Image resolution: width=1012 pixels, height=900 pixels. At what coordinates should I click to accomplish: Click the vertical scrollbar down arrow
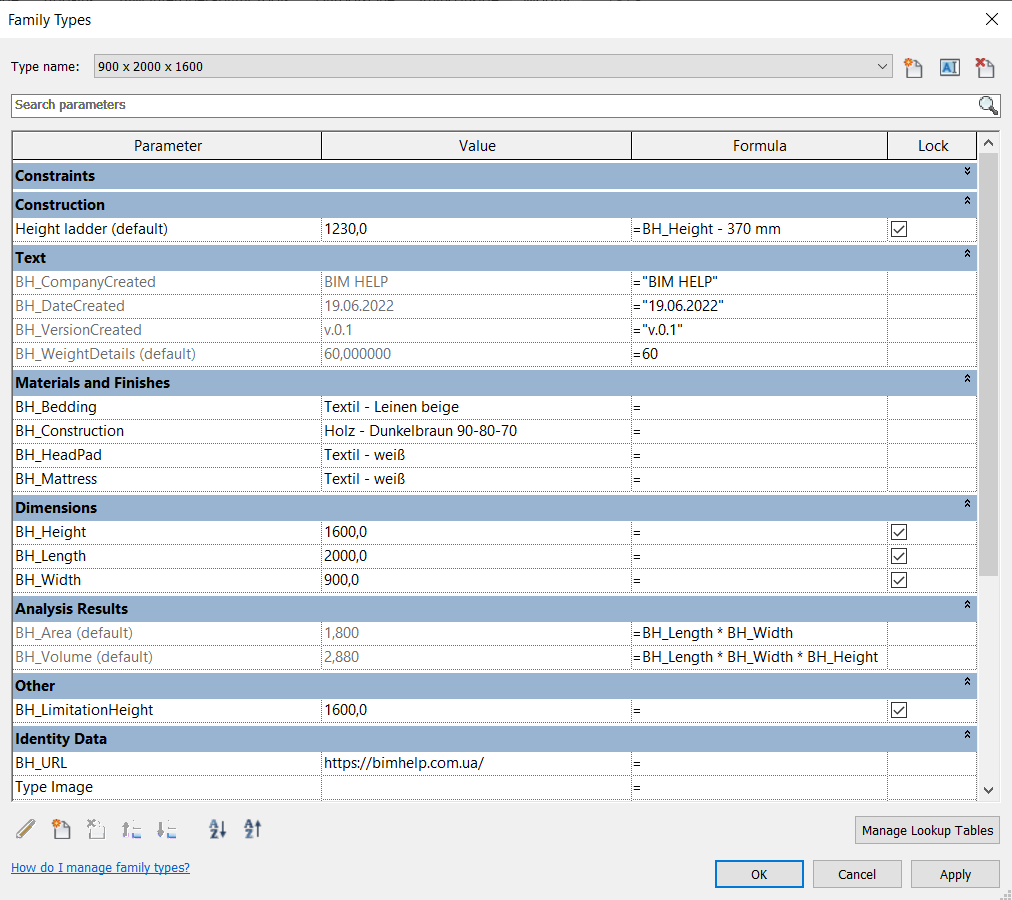988,790
